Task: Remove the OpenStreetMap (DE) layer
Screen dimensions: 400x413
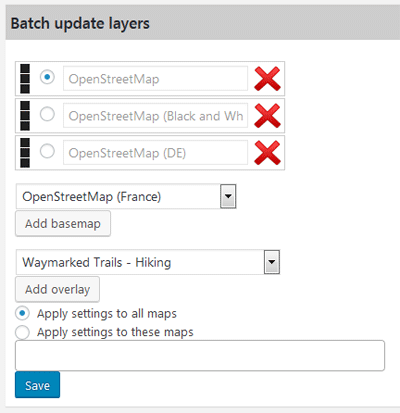Action: (x=267, y=153)
